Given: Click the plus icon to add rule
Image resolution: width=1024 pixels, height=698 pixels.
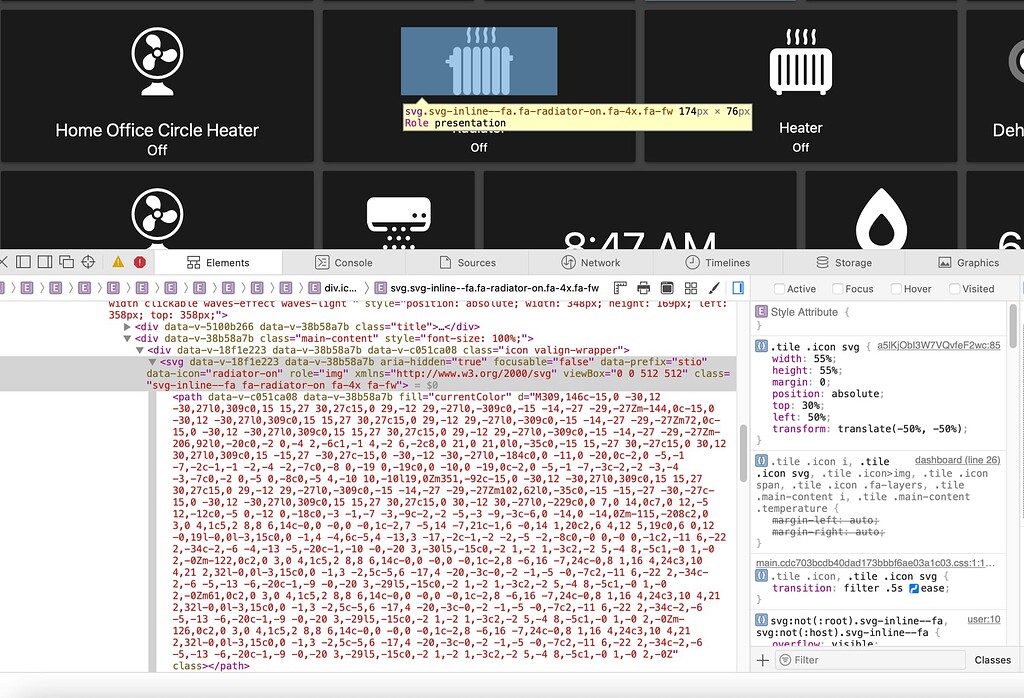Looking at the screenshot, I should coord(763,660).
